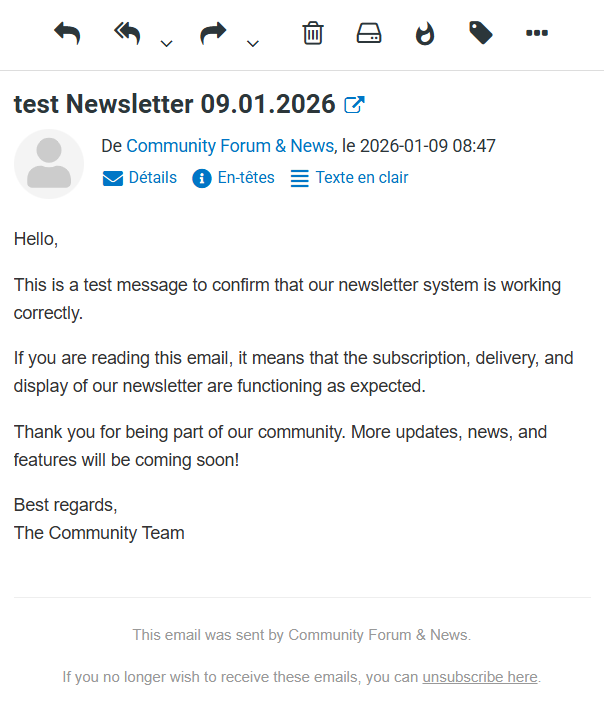Viewport: 604px width, 725px height.
Task: Click the 2026-01-09 08:47 date text
Action: point(427,146)
